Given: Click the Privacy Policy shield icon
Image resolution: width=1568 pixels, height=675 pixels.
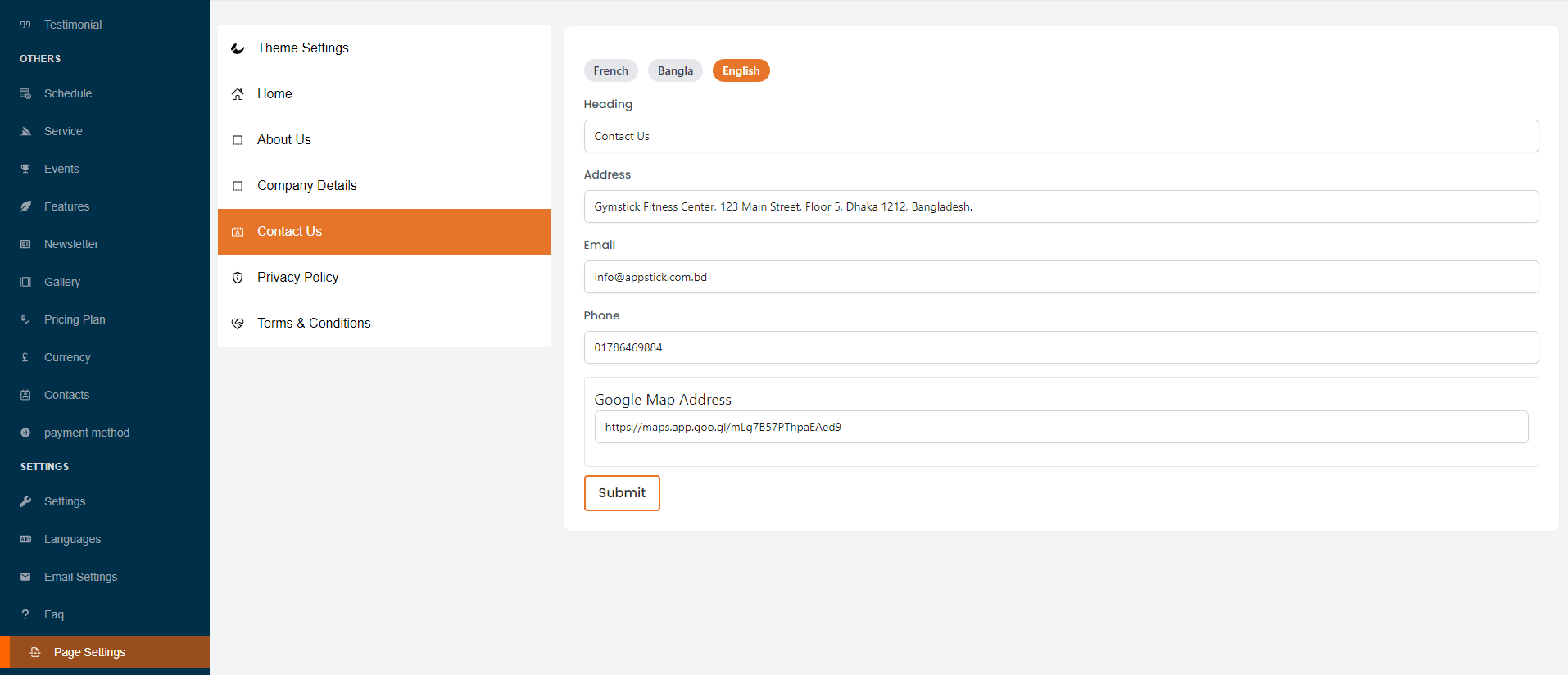Looking at the screenshot, I should [238, 278].
